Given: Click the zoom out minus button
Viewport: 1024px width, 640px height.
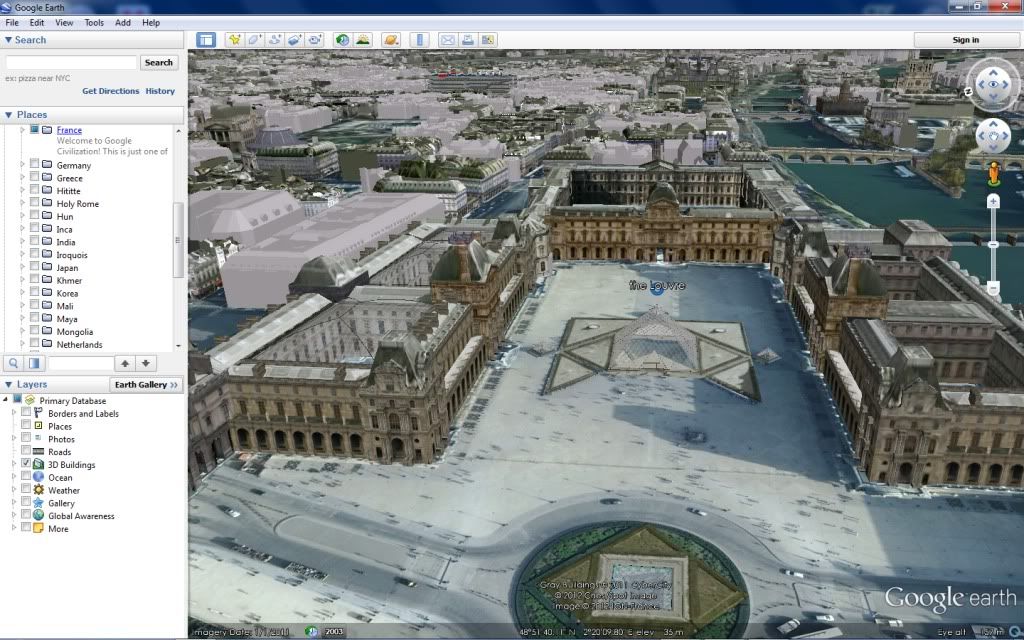Looking at the screenshot, I should [x=993, y=288].
